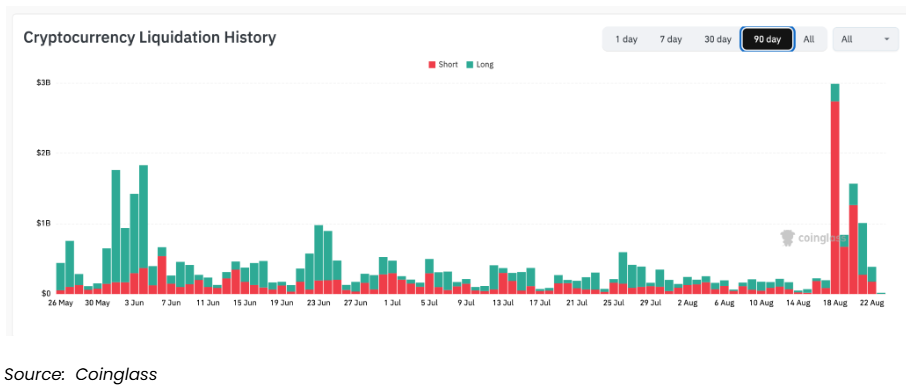This screenshot has height=387, width=912.
Task: Open the All coins dropdown
Action: pyautogui.click(x=865, y=40)
